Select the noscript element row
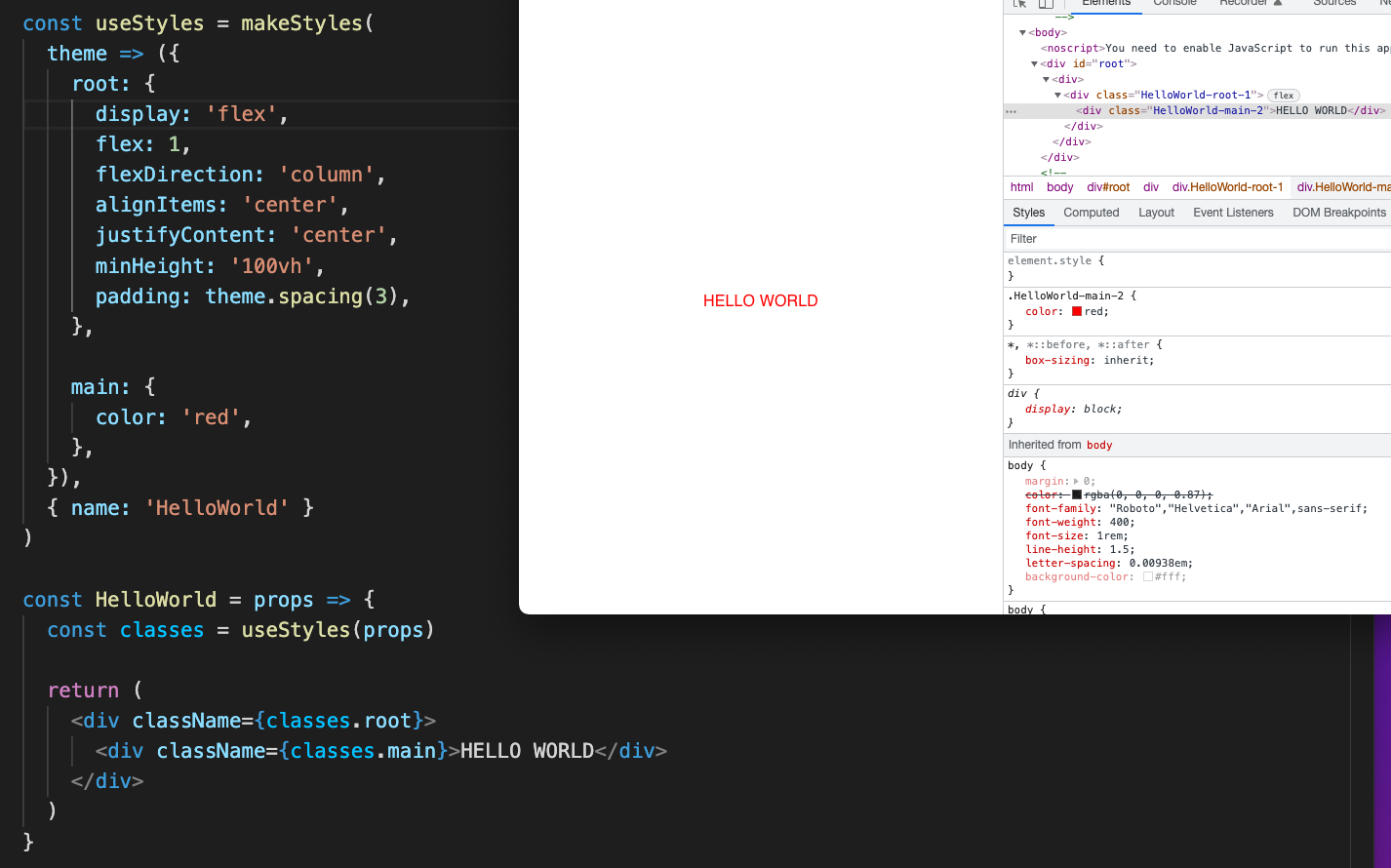 [1214, 49]
